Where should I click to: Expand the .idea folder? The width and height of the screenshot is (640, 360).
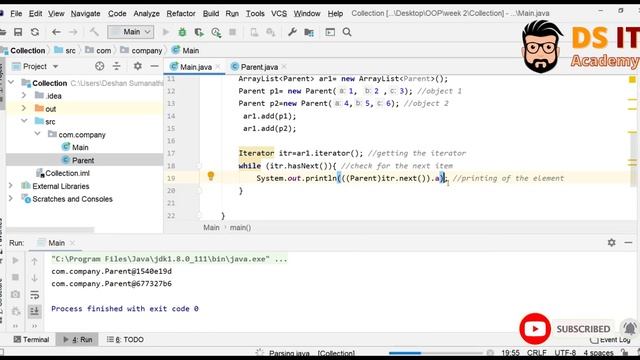24,96
